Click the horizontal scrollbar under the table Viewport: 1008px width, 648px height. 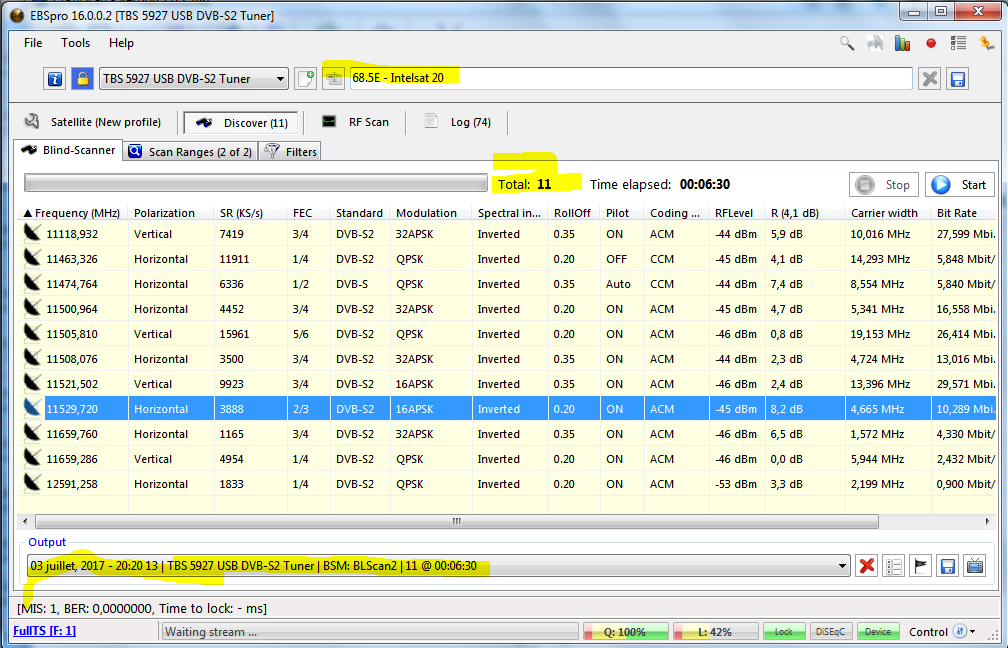click(456, 521)
